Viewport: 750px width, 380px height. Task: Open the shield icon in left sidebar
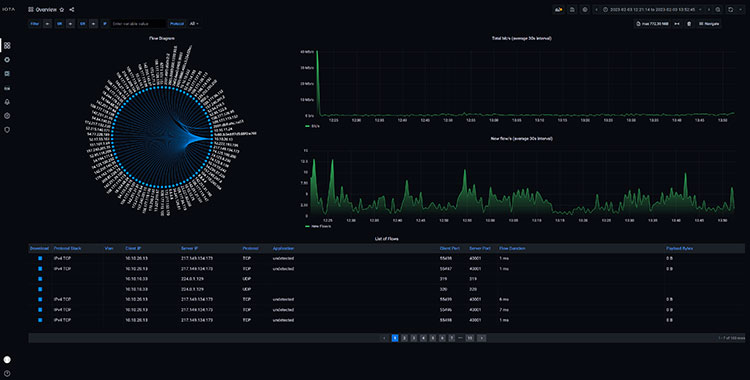[x=7, y=130]
